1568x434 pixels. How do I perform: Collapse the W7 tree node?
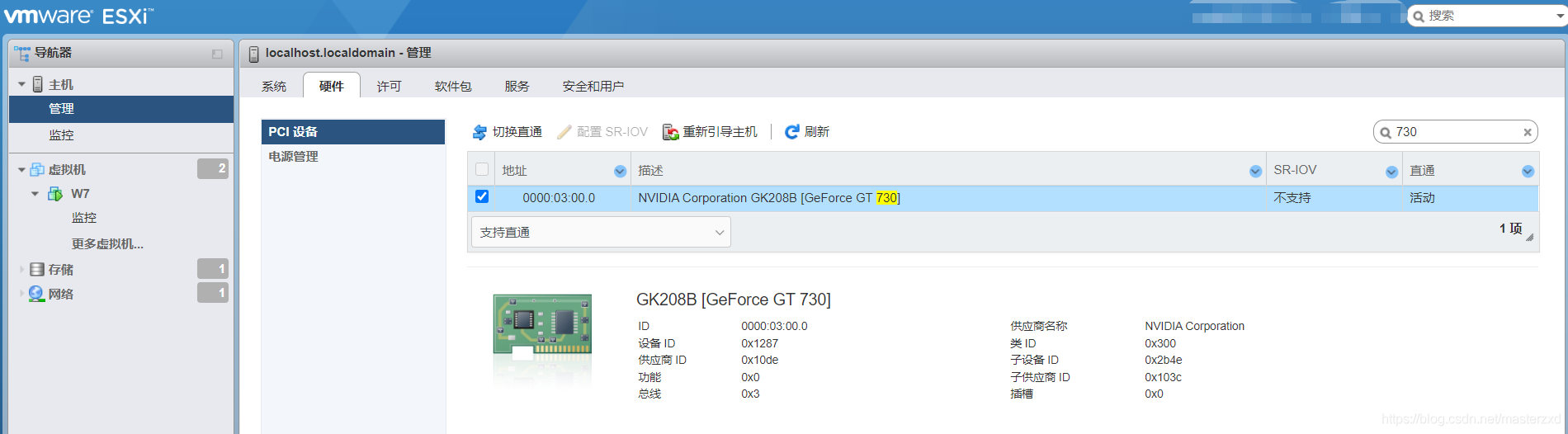click(35, 194)
